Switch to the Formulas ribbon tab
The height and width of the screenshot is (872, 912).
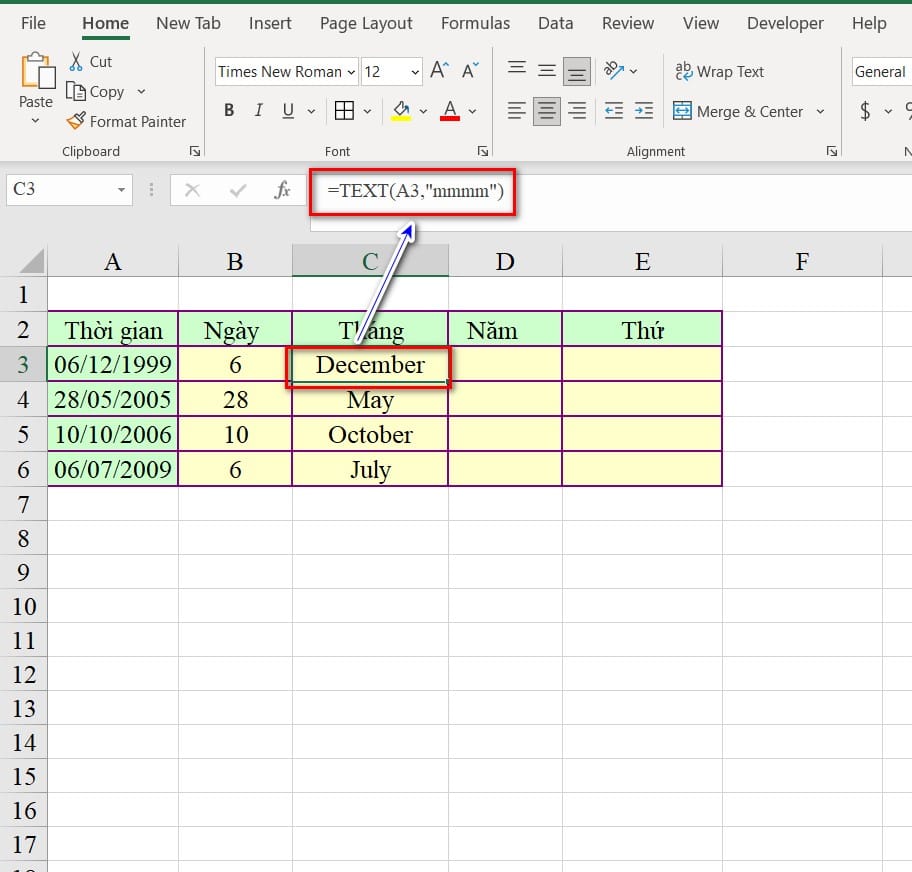[x=475, y=23]
